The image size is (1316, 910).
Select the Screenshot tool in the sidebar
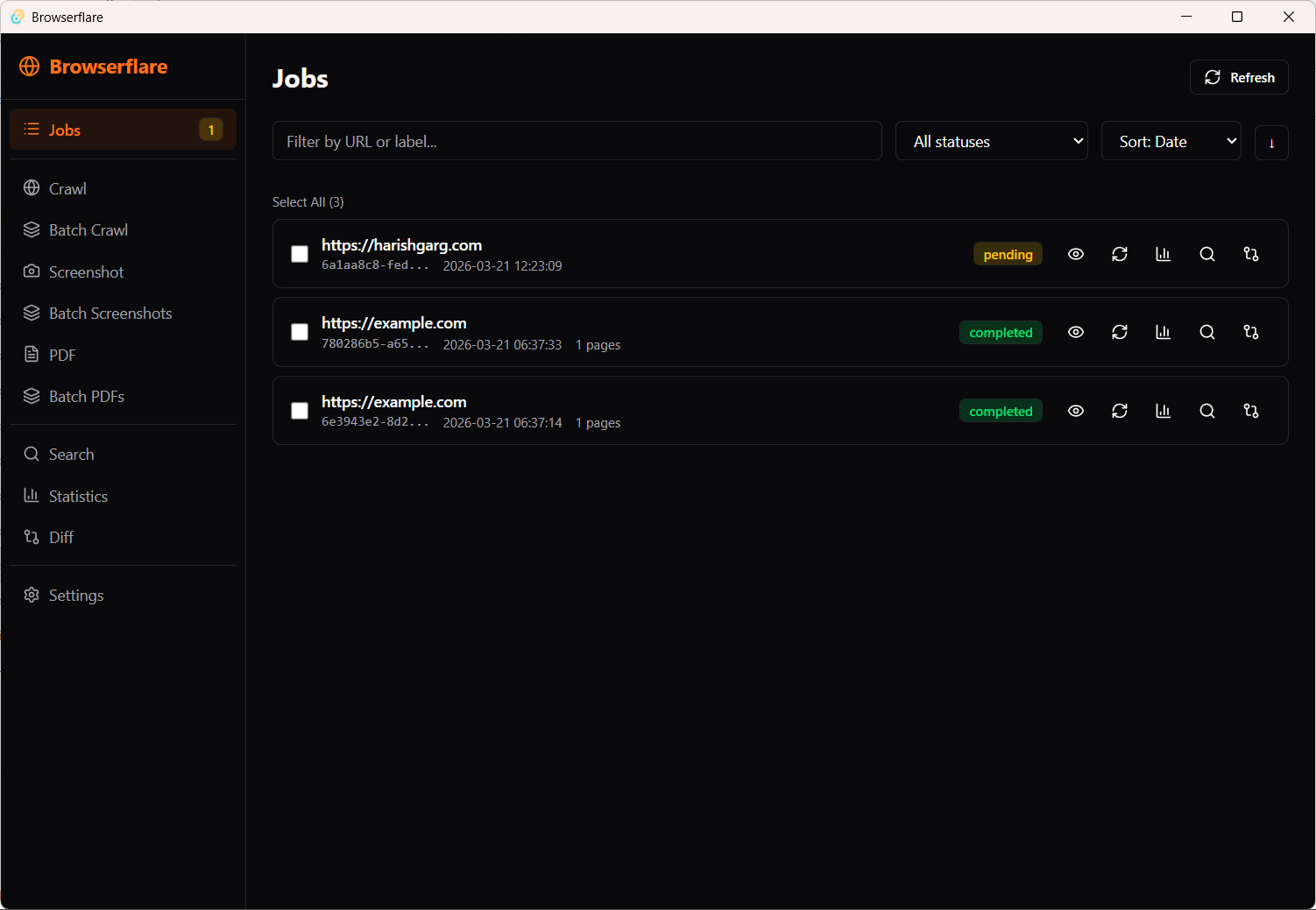[85, 272]
